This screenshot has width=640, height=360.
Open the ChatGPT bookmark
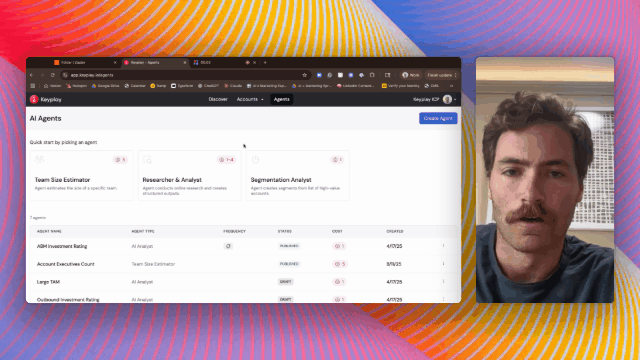(x=209, y=86)
